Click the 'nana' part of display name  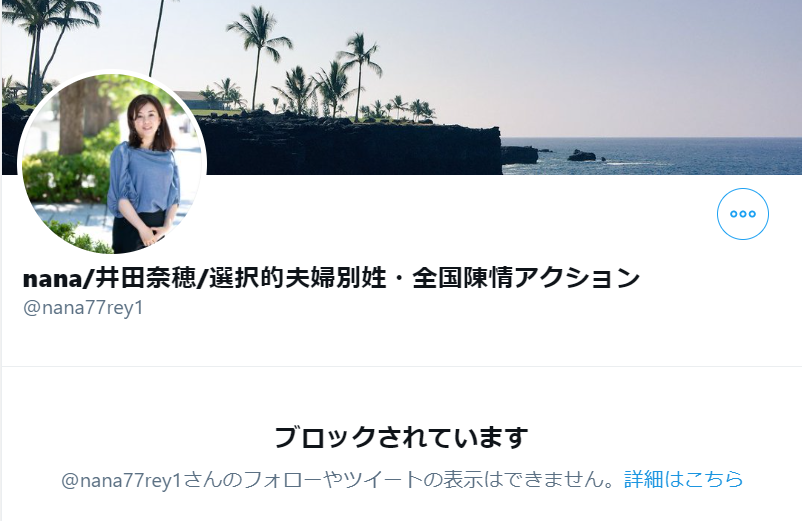(53, 279)
